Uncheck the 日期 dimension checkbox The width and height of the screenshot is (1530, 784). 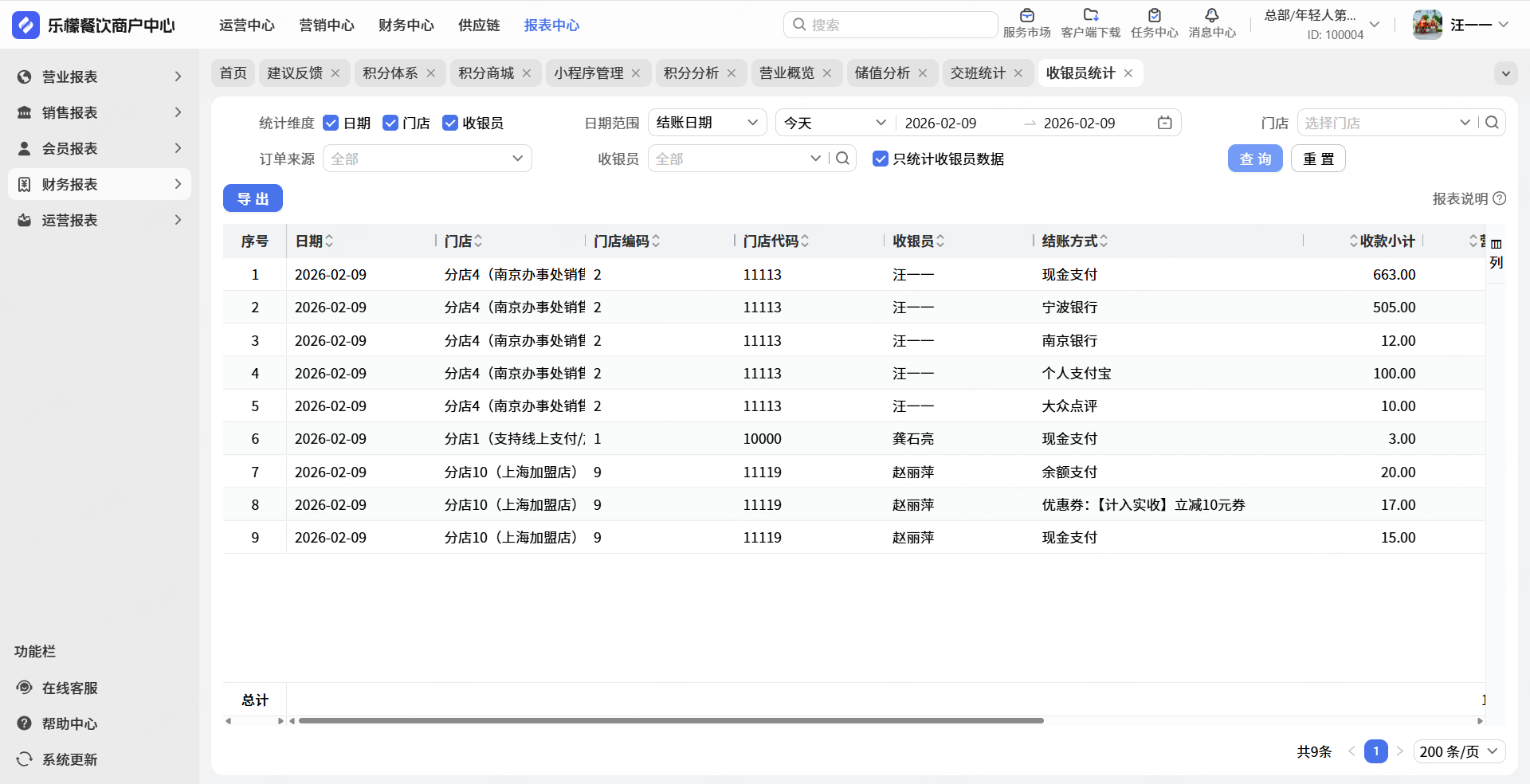(331, 123)
